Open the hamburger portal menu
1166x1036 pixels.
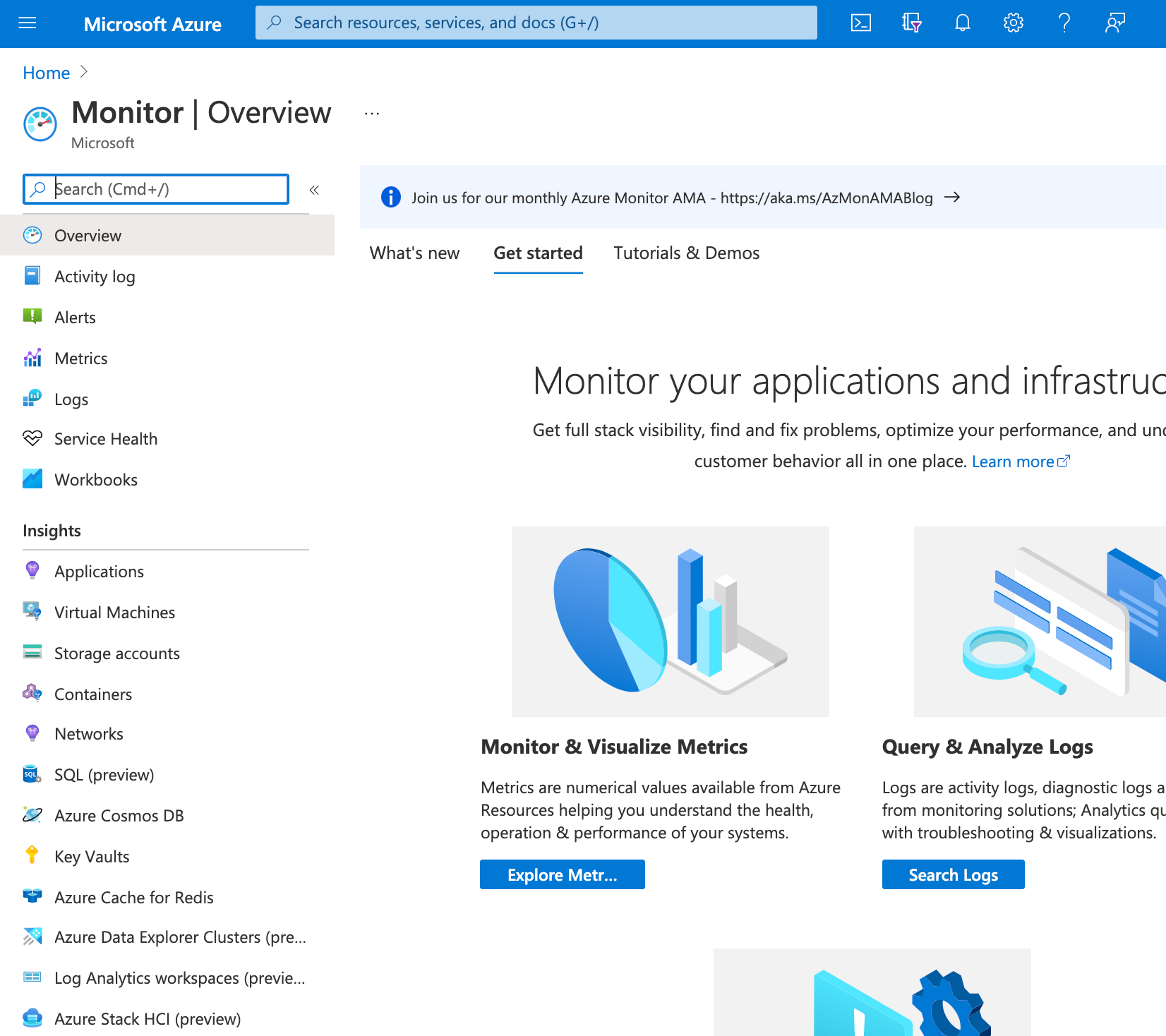tap(28, 23)
